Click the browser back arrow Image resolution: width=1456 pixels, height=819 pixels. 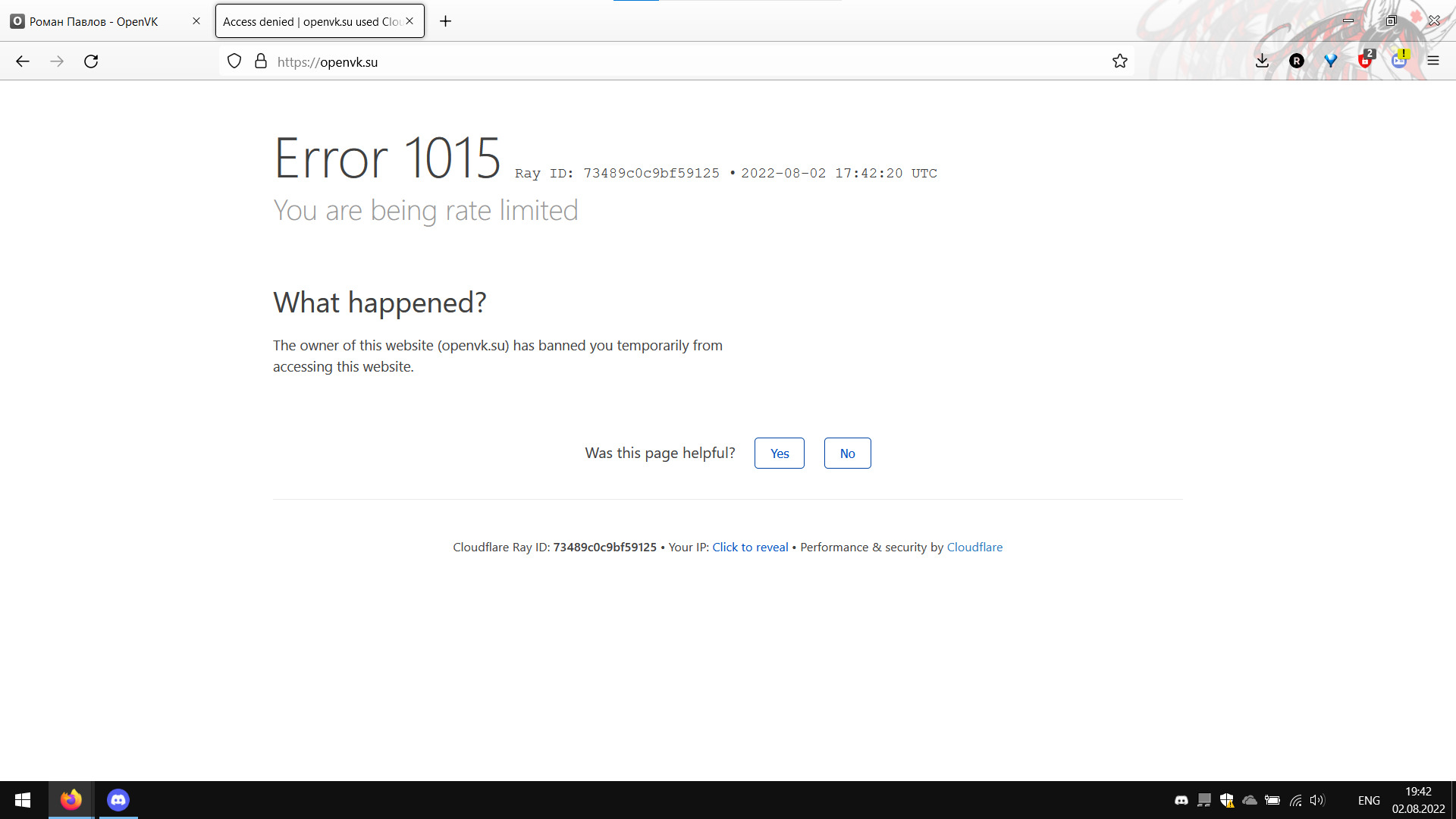23,61
